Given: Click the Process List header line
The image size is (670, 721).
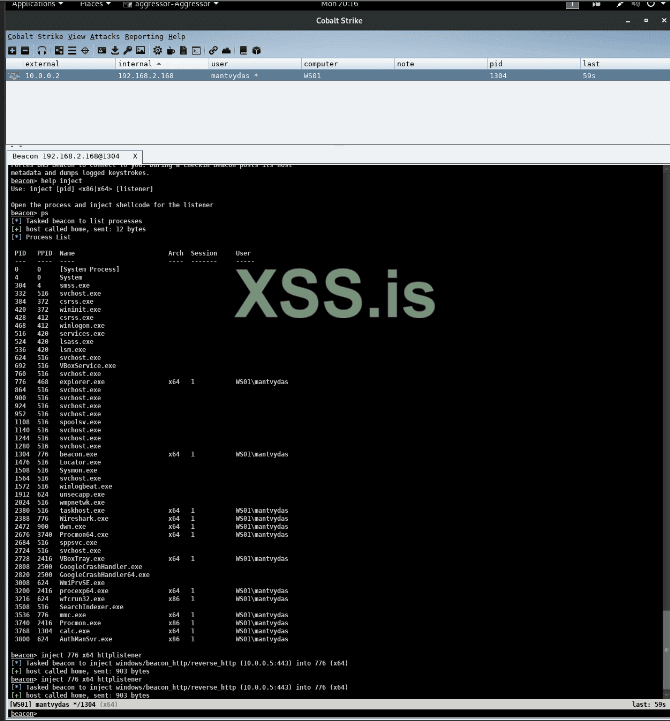Looking at the screenshot, I should [x=41, y=237].
